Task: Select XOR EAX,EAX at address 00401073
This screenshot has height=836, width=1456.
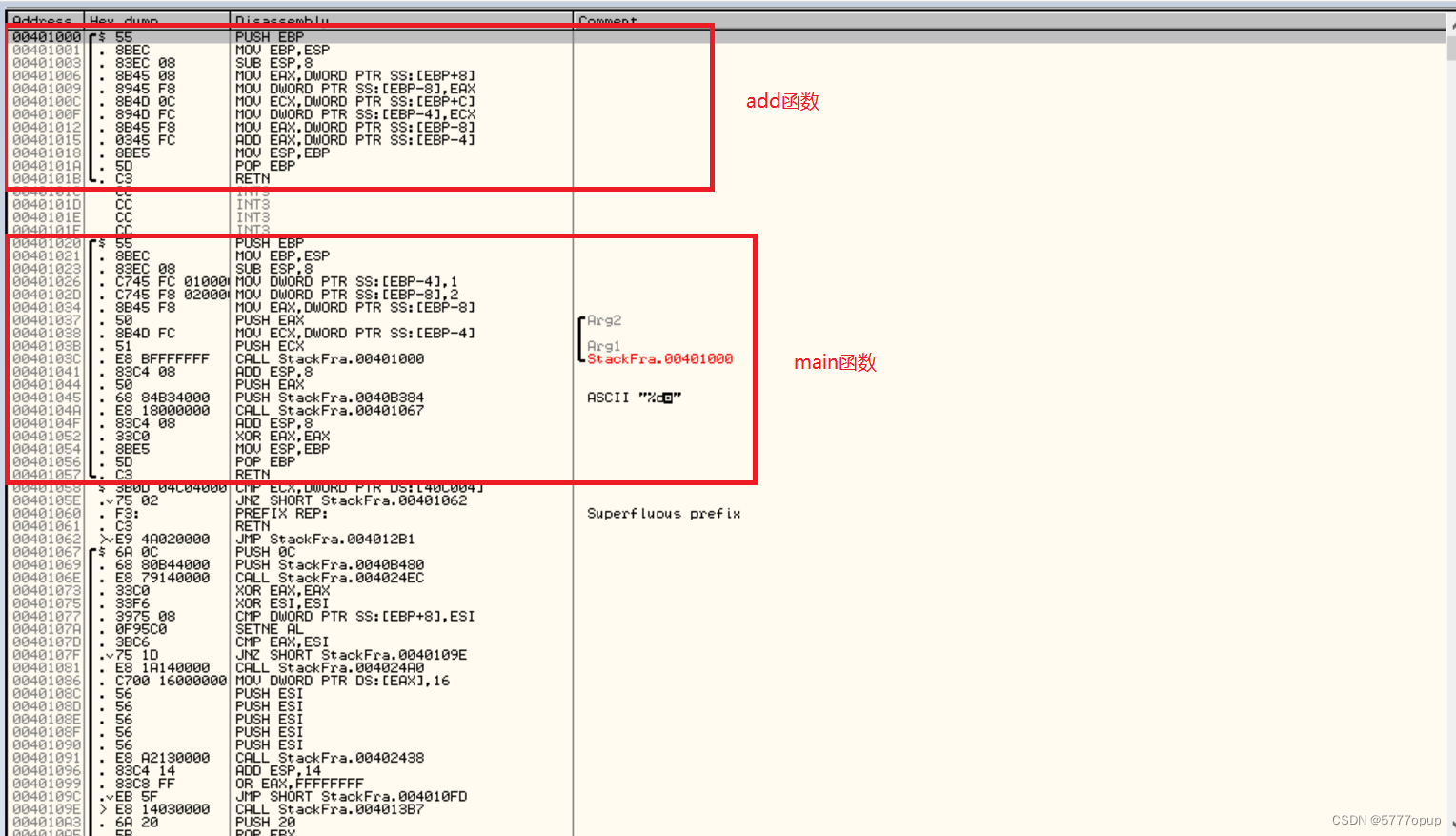Action: 282,590
